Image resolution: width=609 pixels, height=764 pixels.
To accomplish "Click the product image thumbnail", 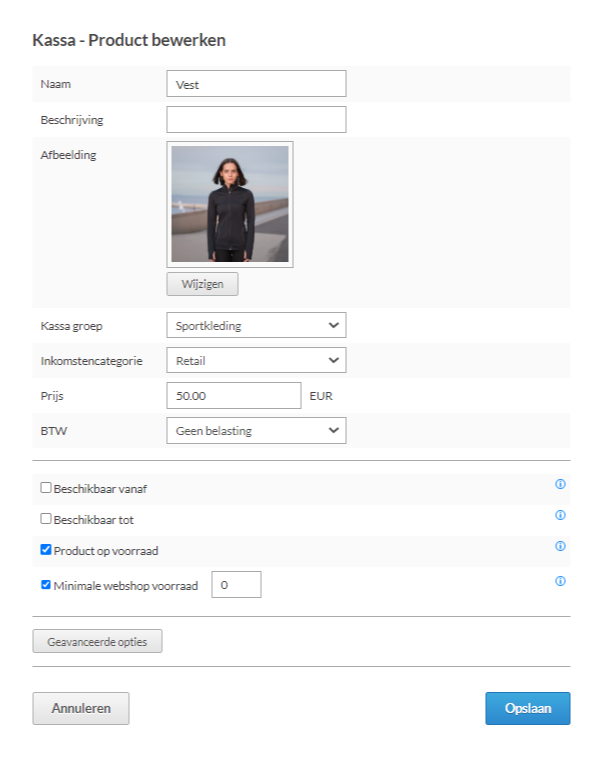I will [230, 204].
